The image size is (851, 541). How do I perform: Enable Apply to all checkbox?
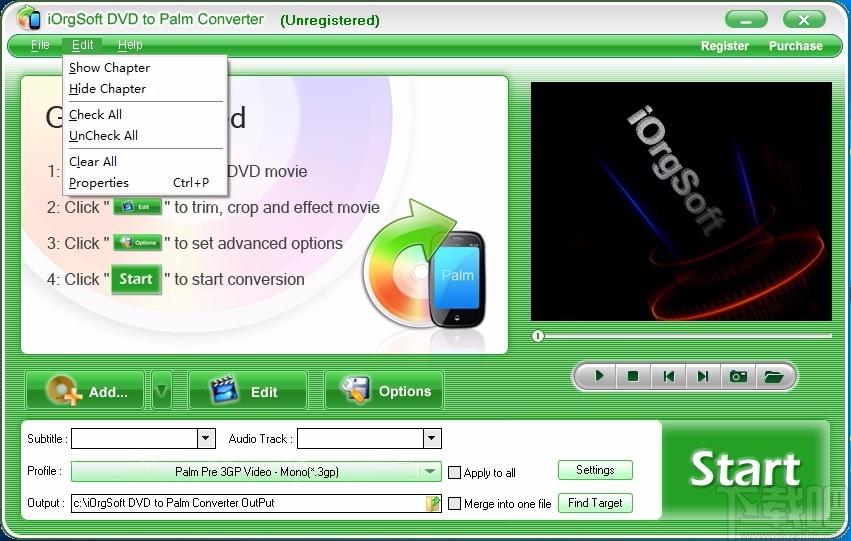coord(454,473)
